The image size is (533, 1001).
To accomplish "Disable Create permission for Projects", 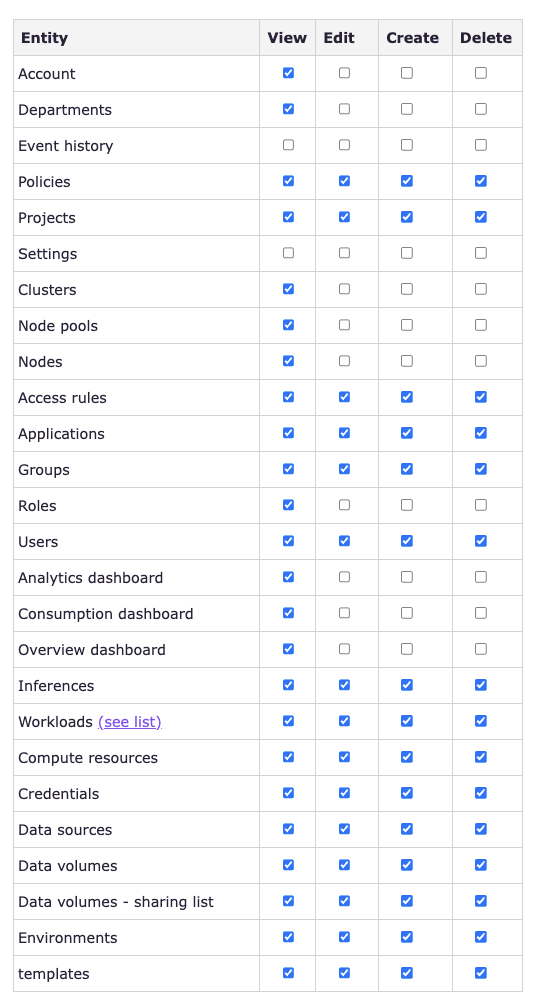I will coord(407,217).
